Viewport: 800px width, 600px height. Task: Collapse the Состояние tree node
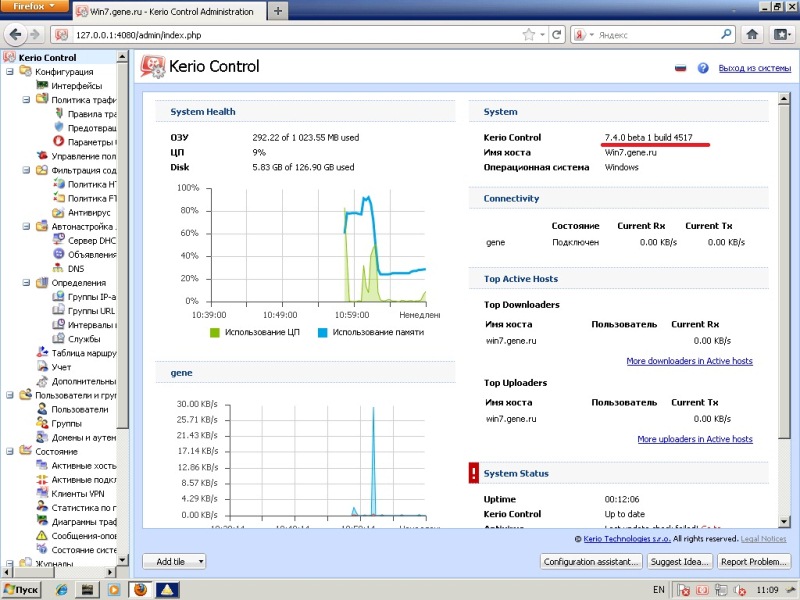[10, 451]
